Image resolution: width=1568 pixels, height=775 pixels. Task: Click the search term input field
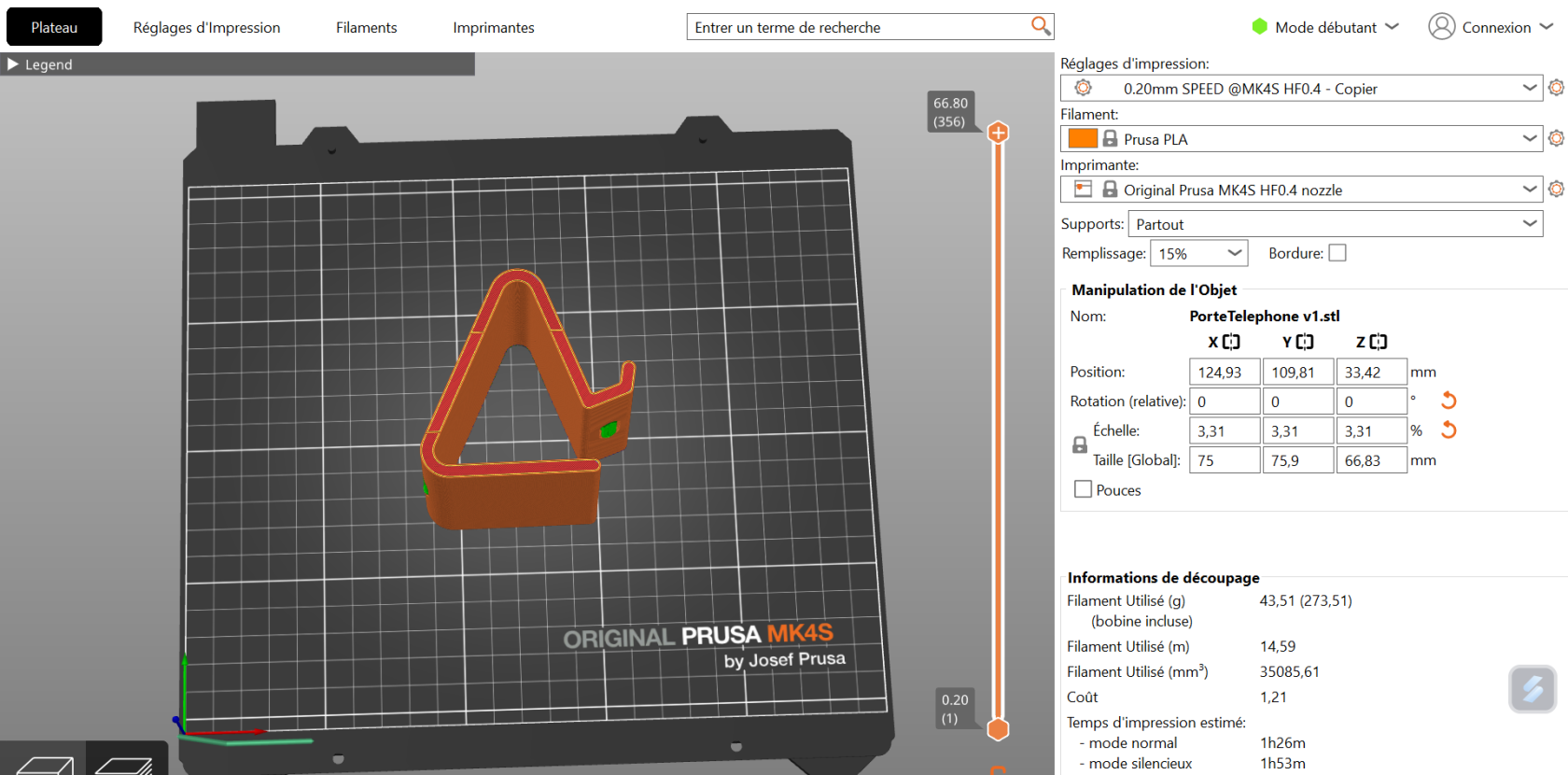pos(859,27)
